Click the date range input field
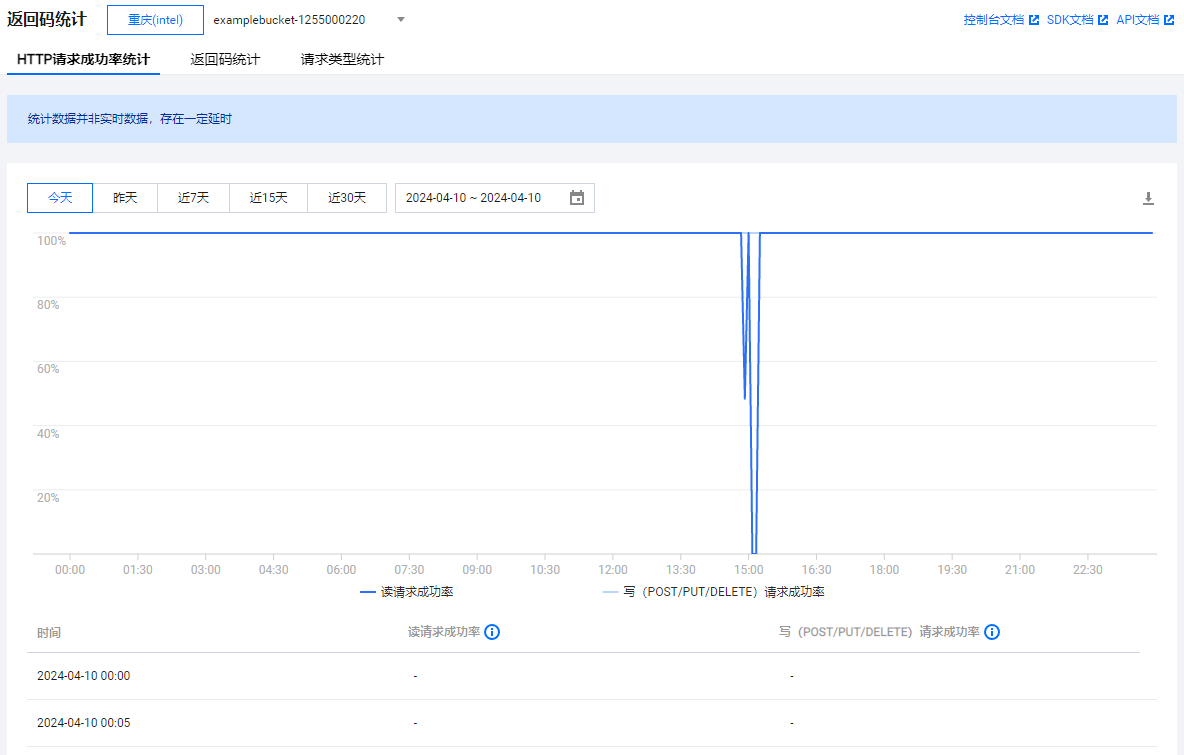The height and width of the screenshot is (755, 1184). click(480, 198)
